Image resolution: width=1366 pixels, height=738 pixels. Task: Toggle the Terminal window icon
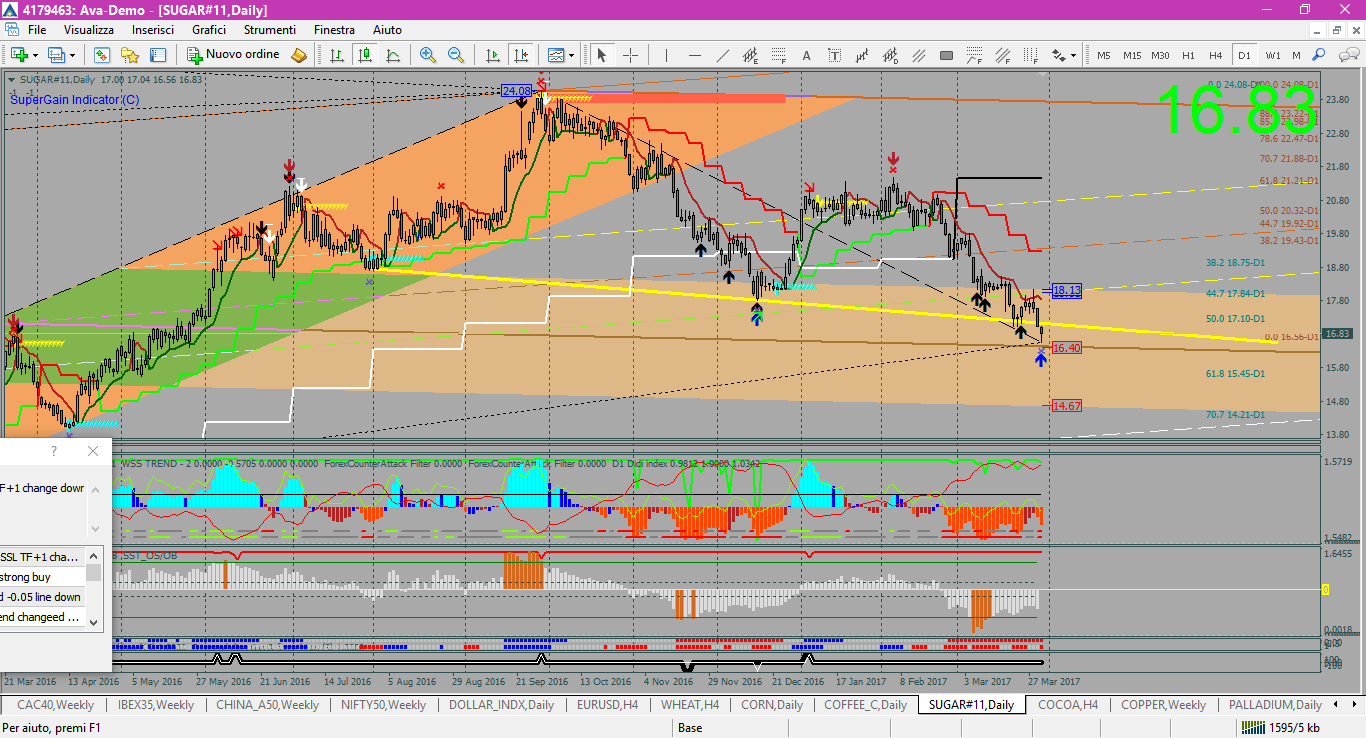point(158,55)
